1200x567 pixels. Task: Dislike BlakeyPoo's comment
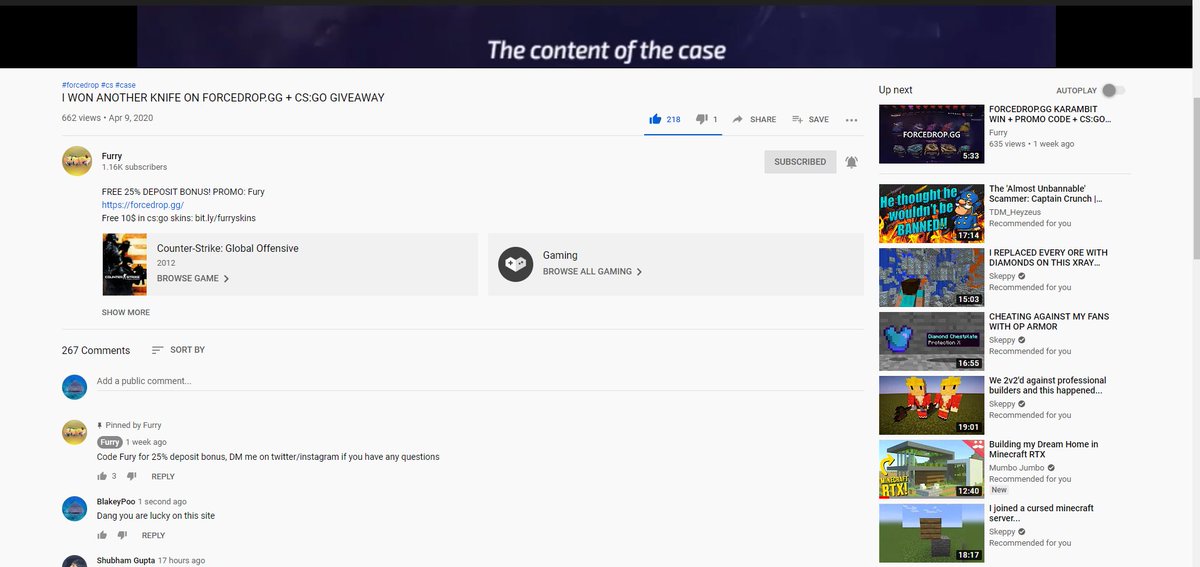pyautogui.click(x=122, y=535)
